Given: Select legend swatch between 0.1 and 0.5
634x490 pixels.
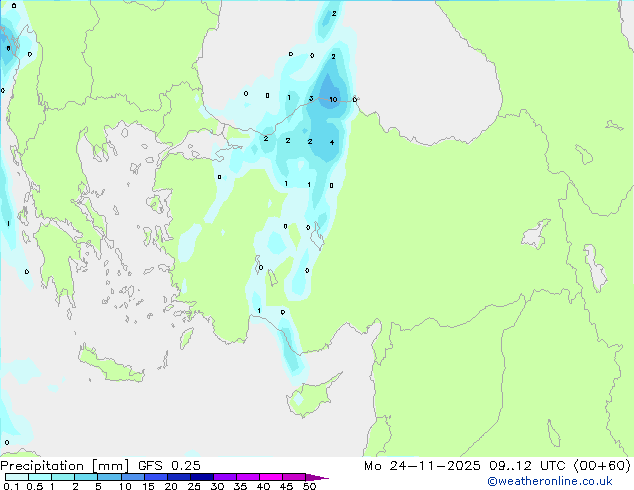Looking at the screenshot, I should tap(17, 477).
